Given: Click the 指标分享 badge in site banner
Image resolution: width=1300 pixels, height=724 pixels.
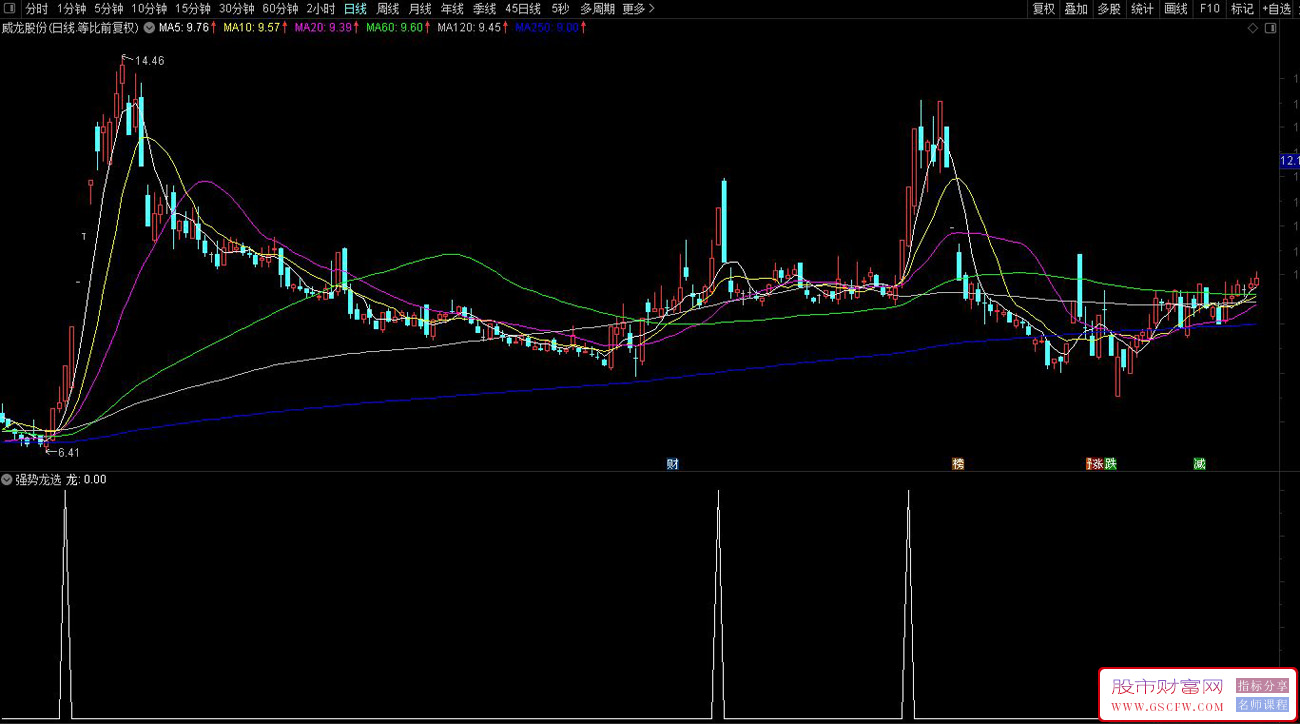Looking at the screenshot, I should 1262,686.
